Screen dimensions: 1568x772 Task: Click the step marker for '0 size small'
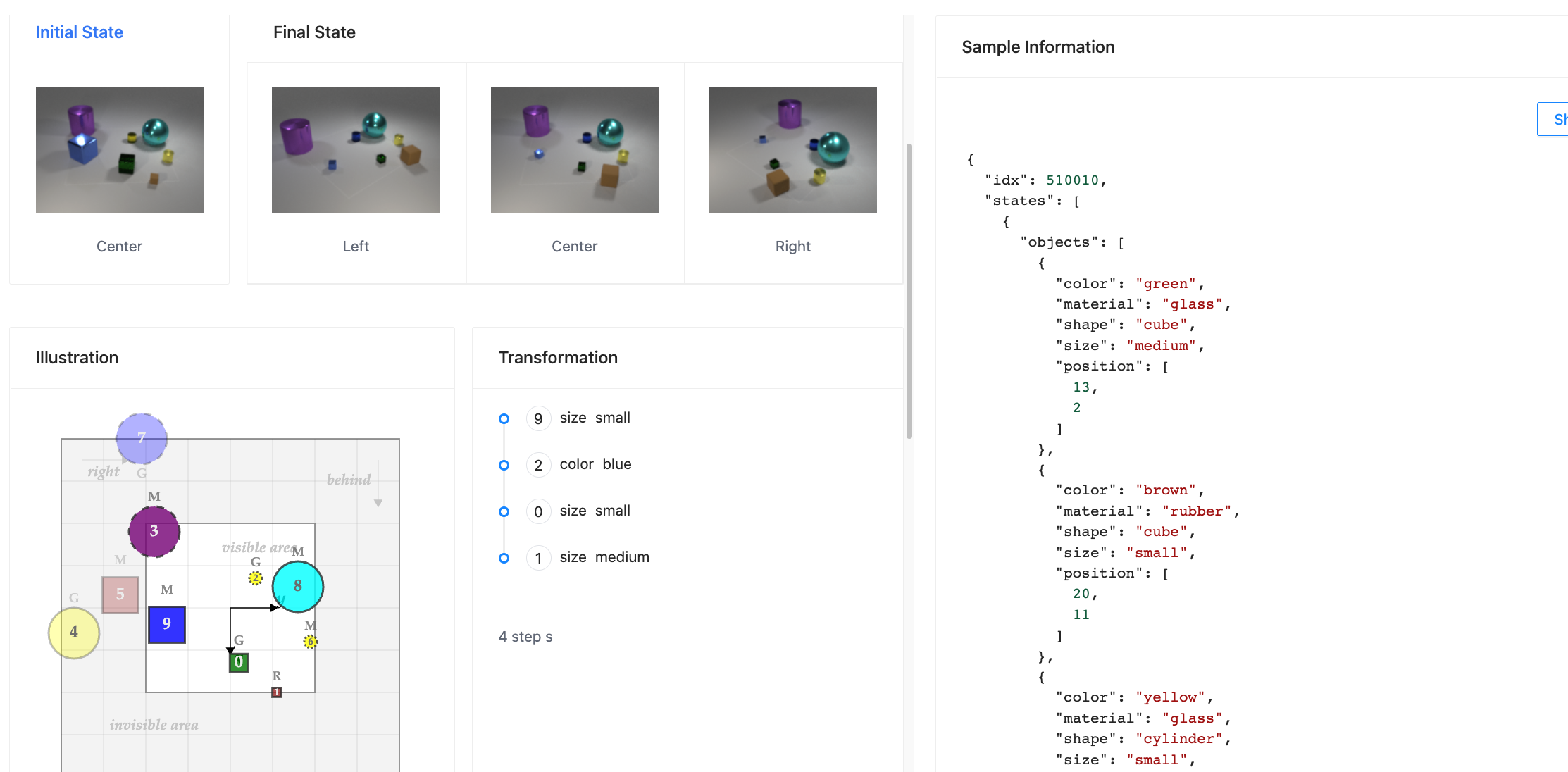coord(504,511)
